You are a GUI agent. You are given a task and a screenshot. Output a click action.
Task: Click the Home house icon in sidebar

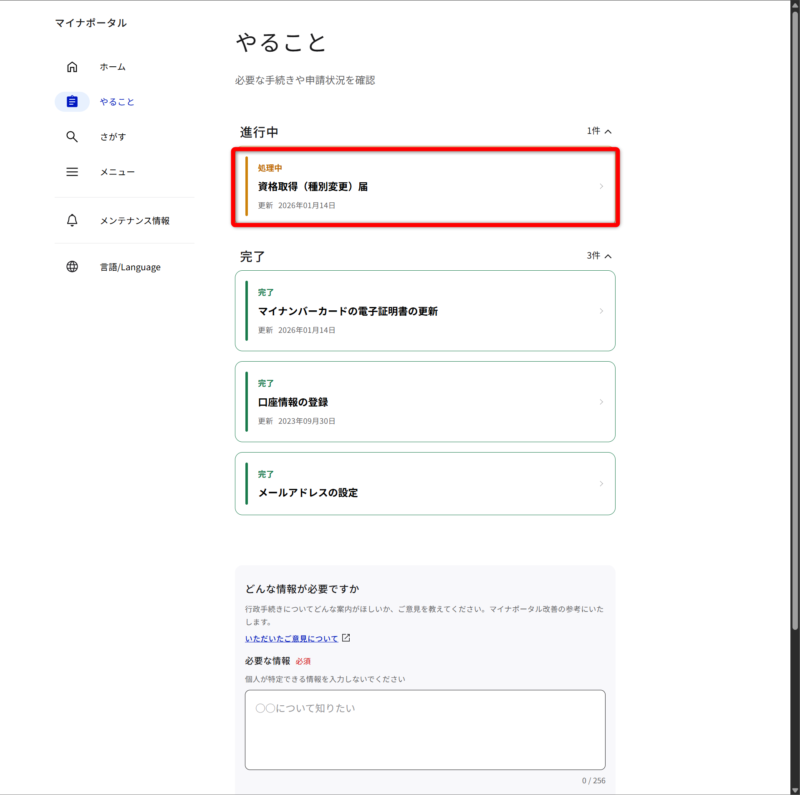click(72, 67)
